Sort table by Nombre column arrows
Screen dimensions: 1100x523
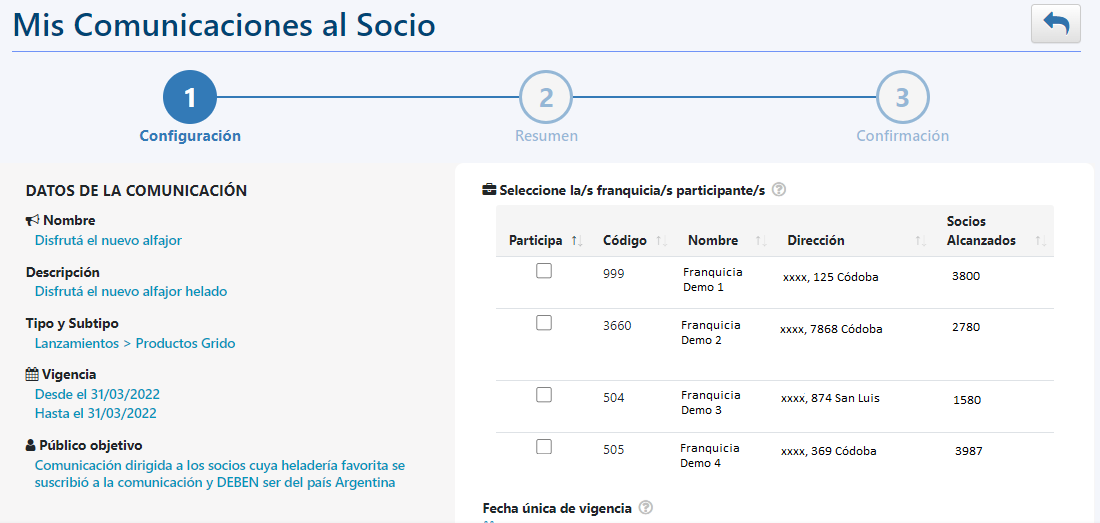pyautogui.click(x=761, y=240)
